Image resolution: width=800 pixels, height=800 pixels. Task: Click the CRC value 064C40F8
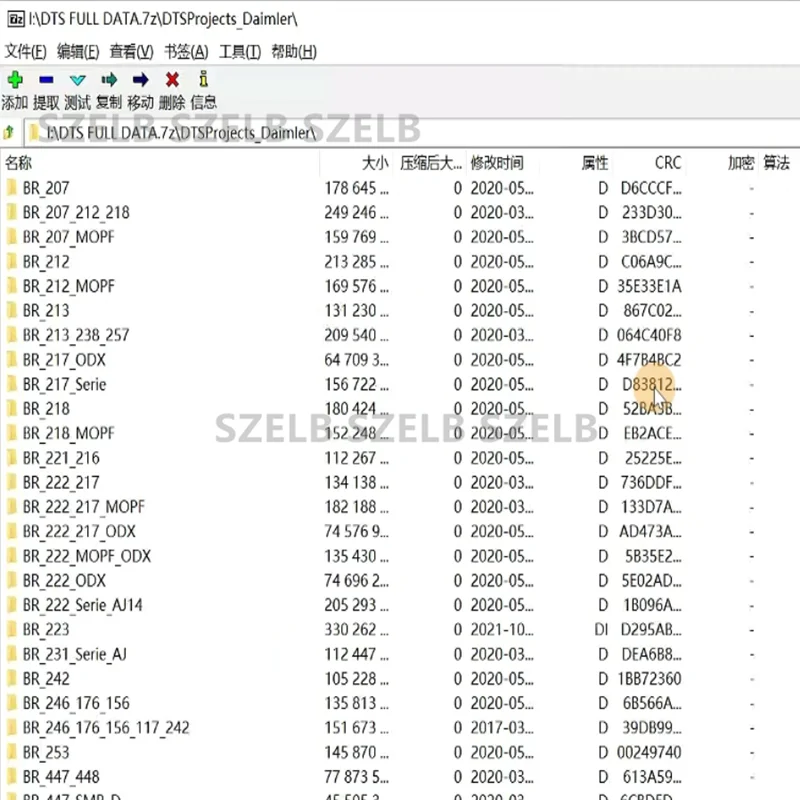click(x=649, y=335)
